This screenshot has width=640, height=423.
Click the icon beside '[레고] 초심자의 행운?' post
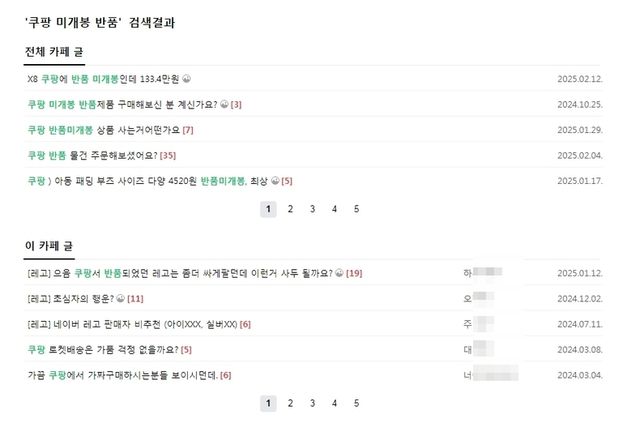coord(120,298)
